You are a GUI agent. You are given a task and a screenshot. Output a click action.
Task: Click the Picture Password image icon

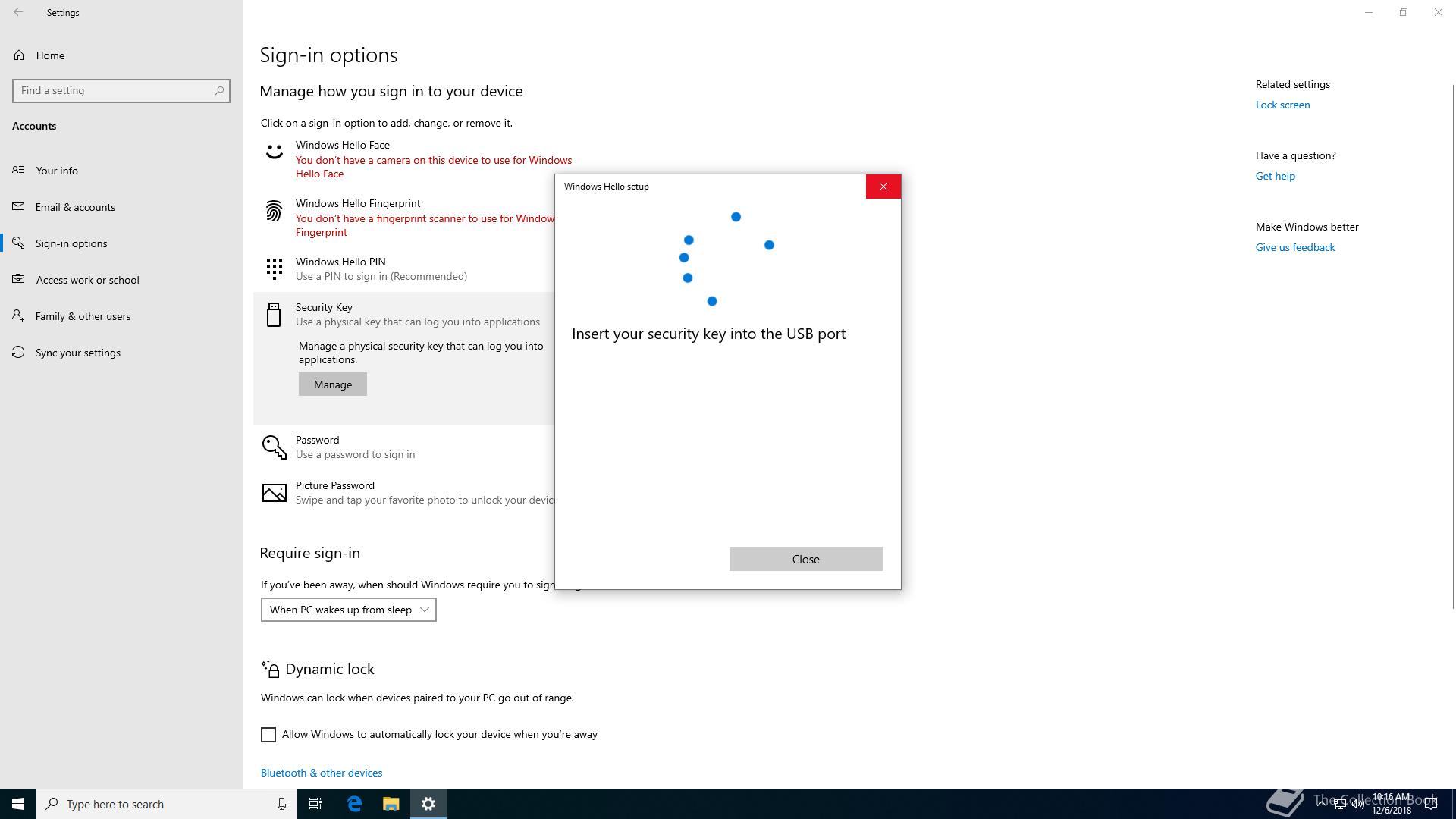274,493
